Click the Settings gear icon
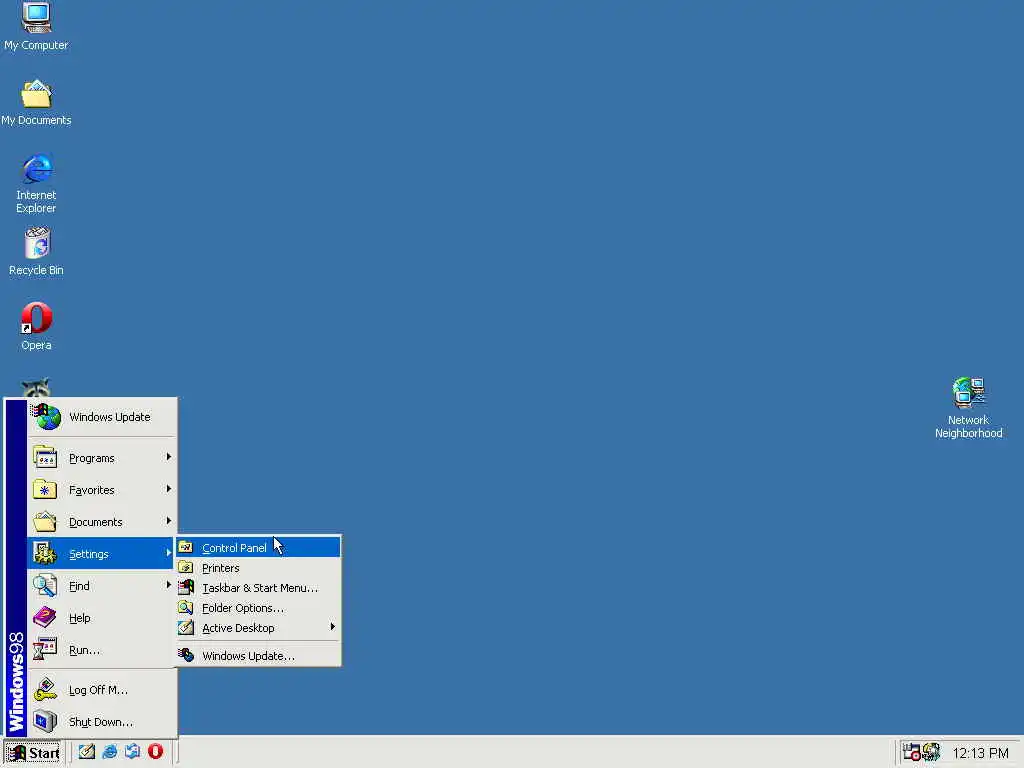Viewport: 1024px width, 768px height. (x=45, y=553)
